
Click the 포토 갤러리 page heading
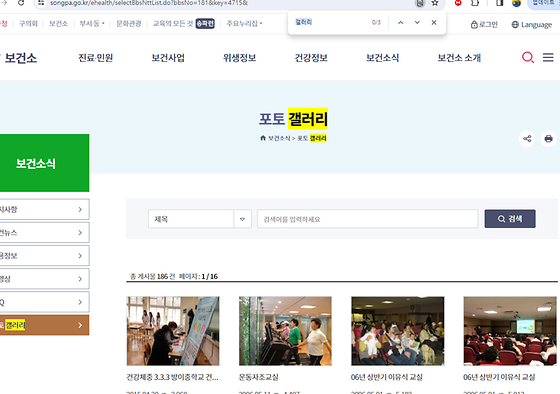tap(293, 119)
